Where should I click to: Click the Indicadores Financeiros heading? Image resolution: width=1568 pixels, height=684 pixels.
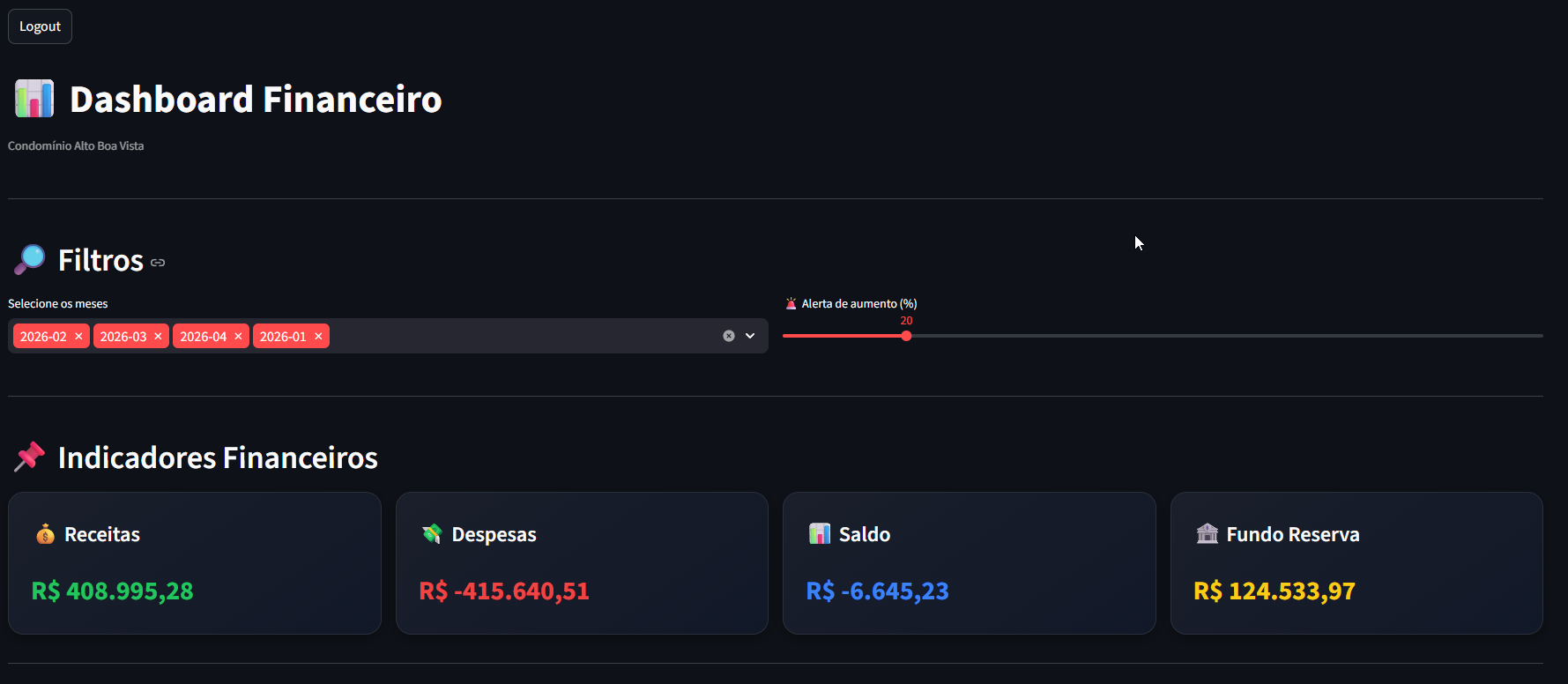click(218, 457)
